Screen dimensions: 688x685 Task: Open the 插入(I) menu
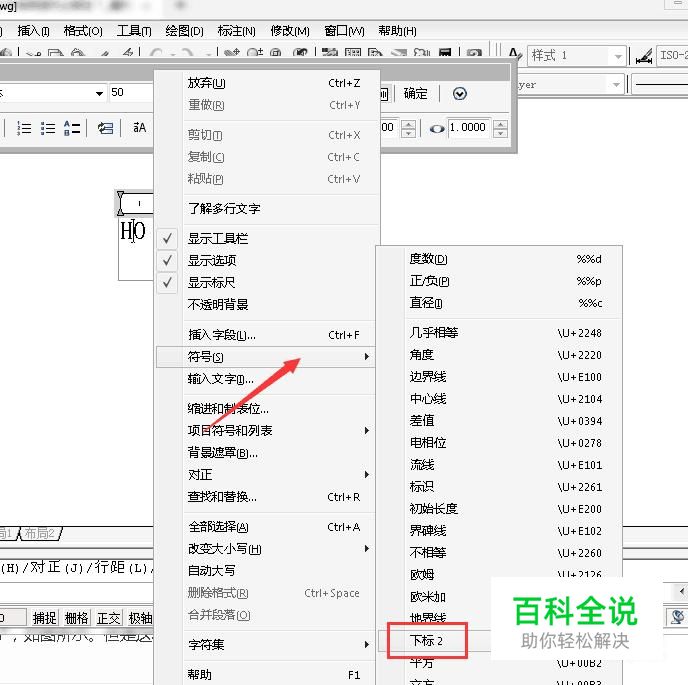tap(33, 31)
